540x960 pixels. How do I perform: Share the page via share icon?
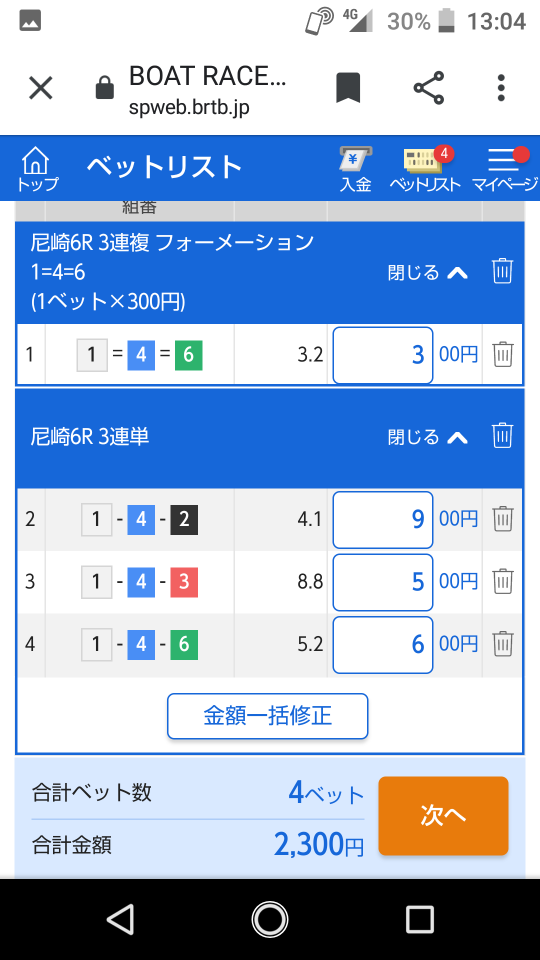[x=429, y=88]
